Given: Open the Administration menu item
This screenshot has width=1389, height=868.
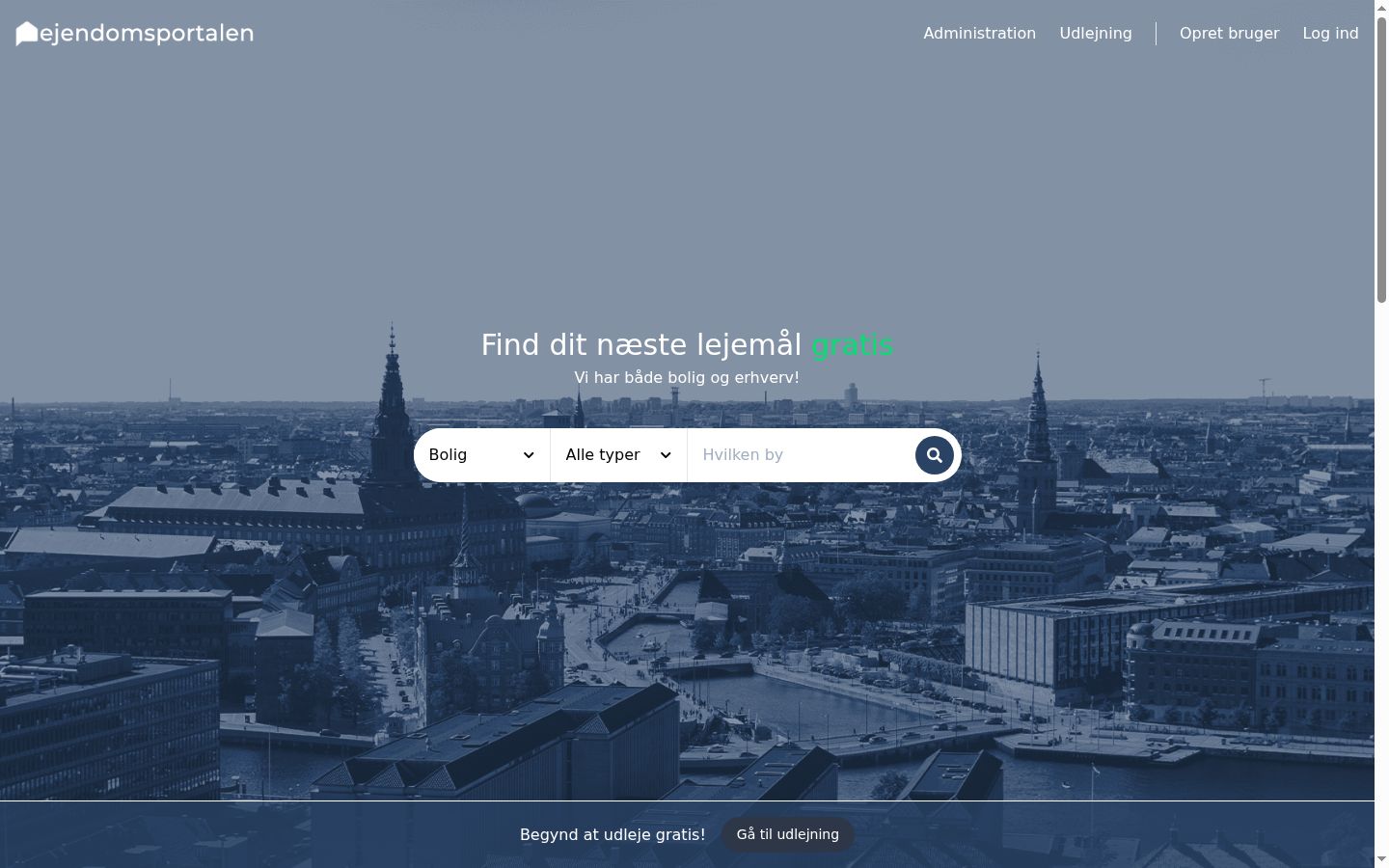Looking at the screenshot, I should tap(979, 34).
